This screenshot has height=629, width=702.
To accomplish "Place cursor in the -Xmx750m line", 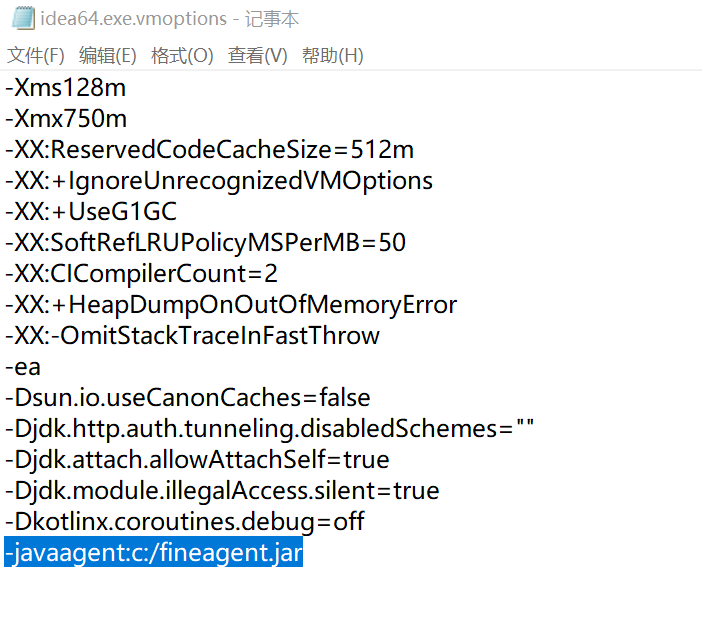I will pyautogui.click(x=66, y=119).
